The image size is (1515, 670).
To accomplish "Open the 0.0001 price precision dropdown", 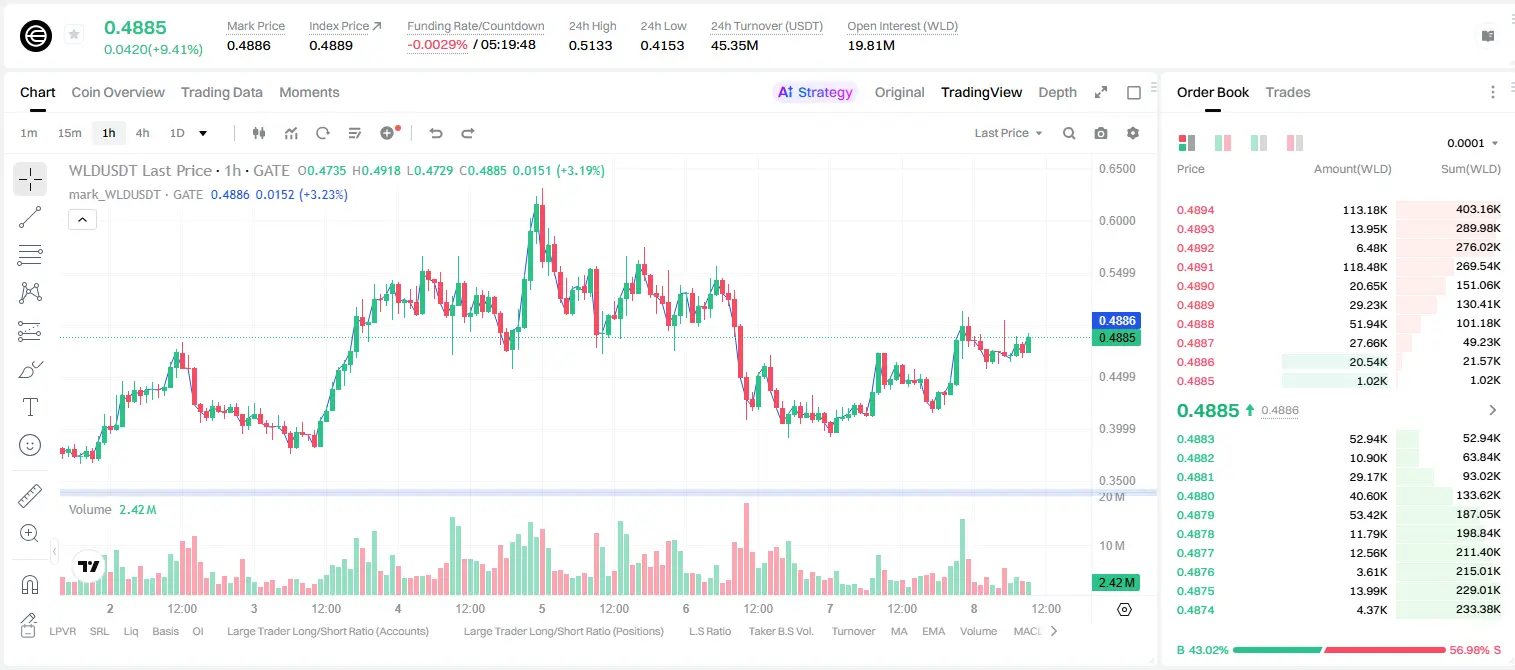I will 1473,143.
